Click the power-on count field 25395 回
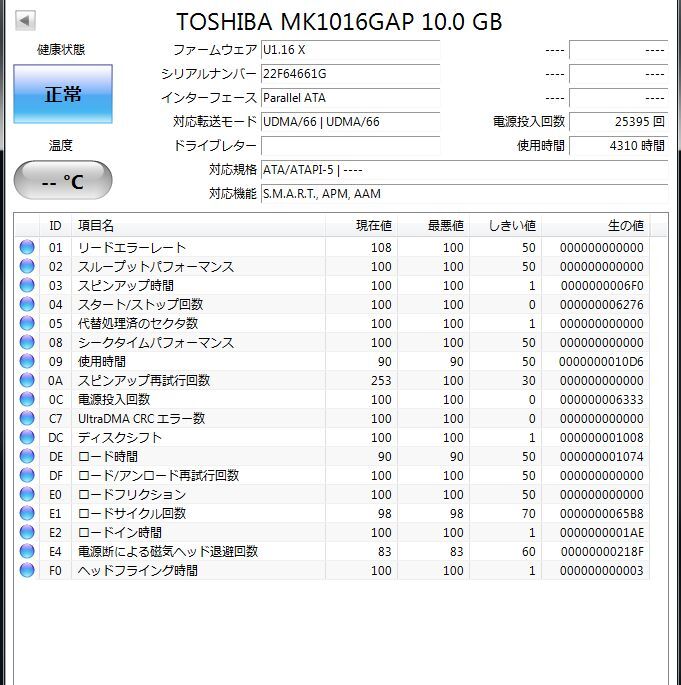Screen dimensions: 681x685 click(x=619, y=121)
